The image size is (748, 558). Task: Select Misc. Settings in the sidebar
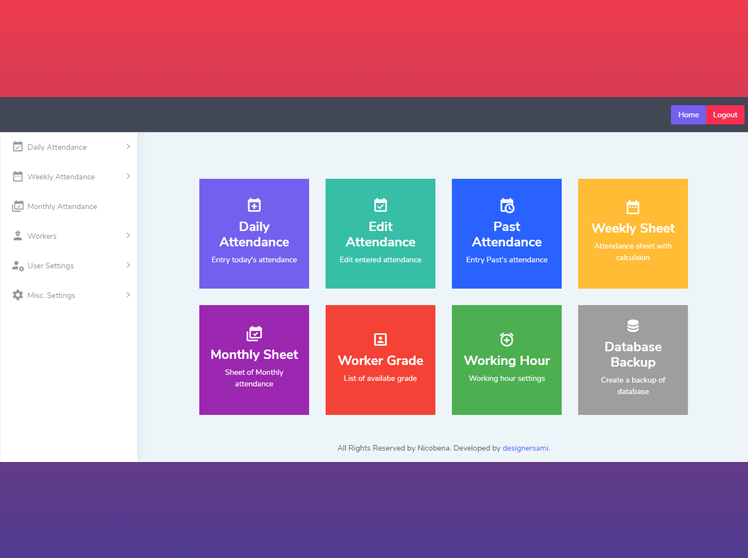[x=51, y=296]
